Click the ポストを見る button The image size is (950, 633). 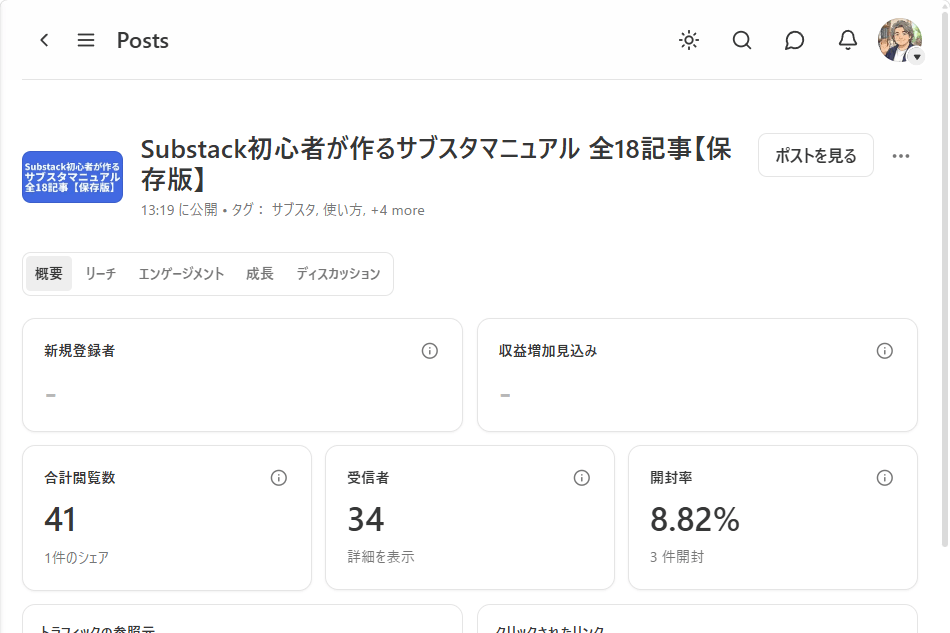coord(815,156)
